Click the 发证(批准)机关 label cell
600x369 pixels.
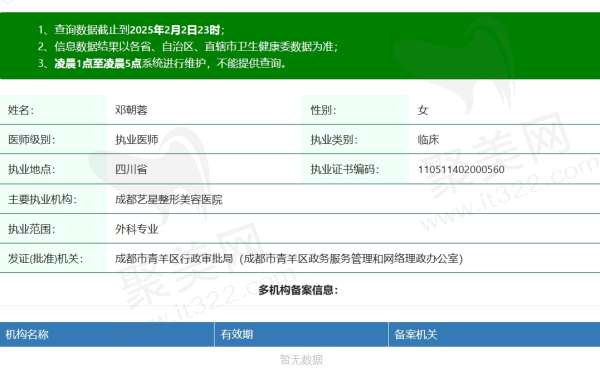[x=53, y=258]
